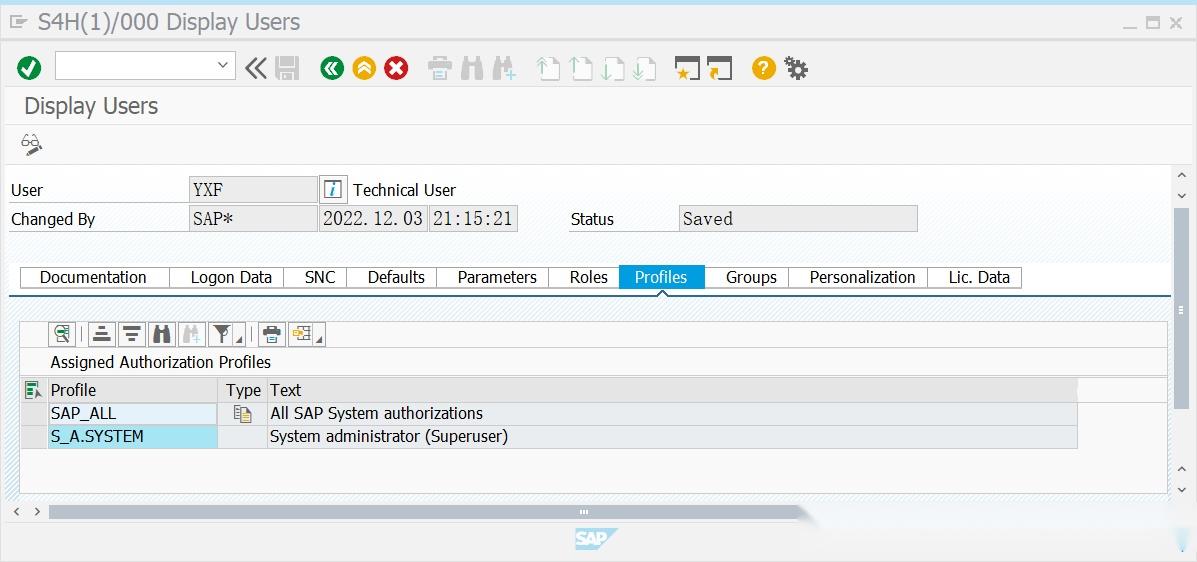The width and height of the screenshot is (1197, 562).
Task: Click the select-all icon at table corner
Action: point(34,390)
